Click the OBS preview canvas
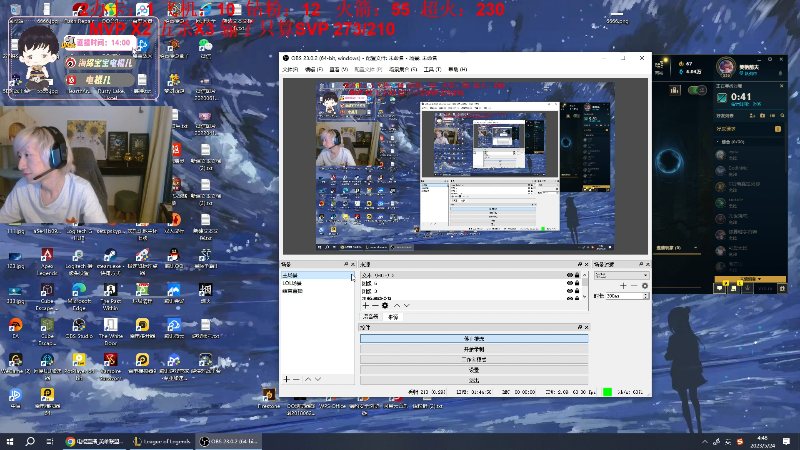The image size is (800, 450). pos(465,167)
